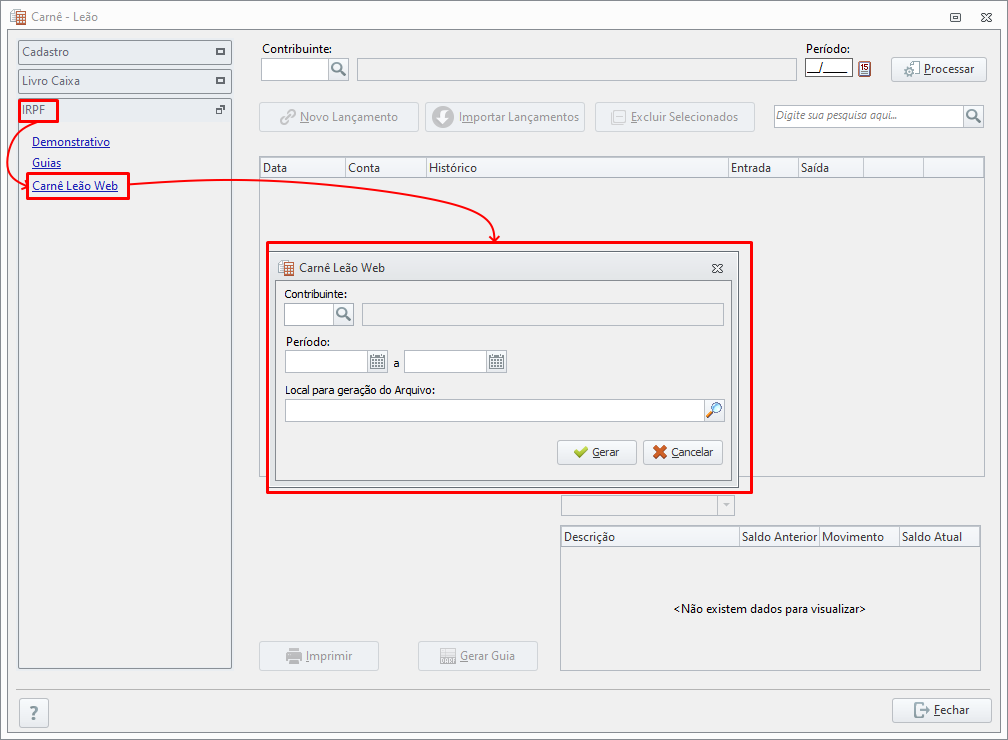The image size is (1008, 740).
Task: Click Importar Lançamentos button
Action: pos(505,117)
